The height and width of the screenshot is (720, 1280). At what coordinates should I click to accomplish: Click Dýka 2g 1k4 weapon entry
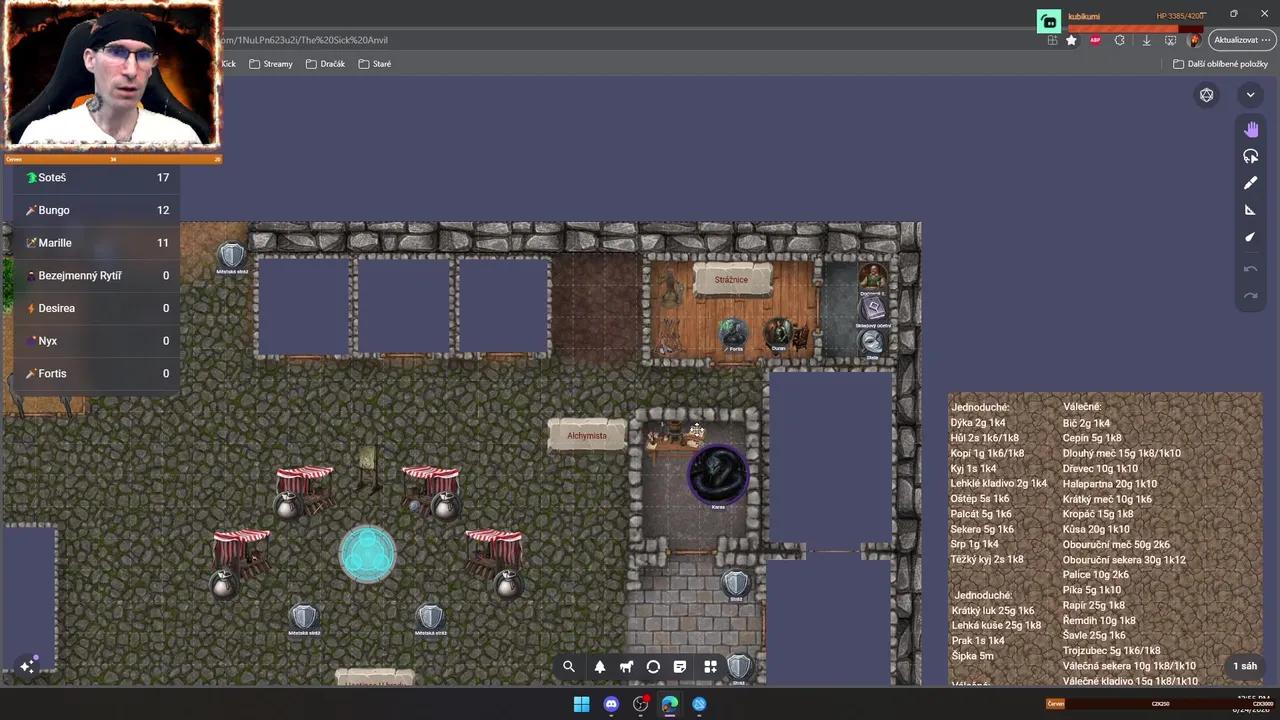tap(978, 423)
